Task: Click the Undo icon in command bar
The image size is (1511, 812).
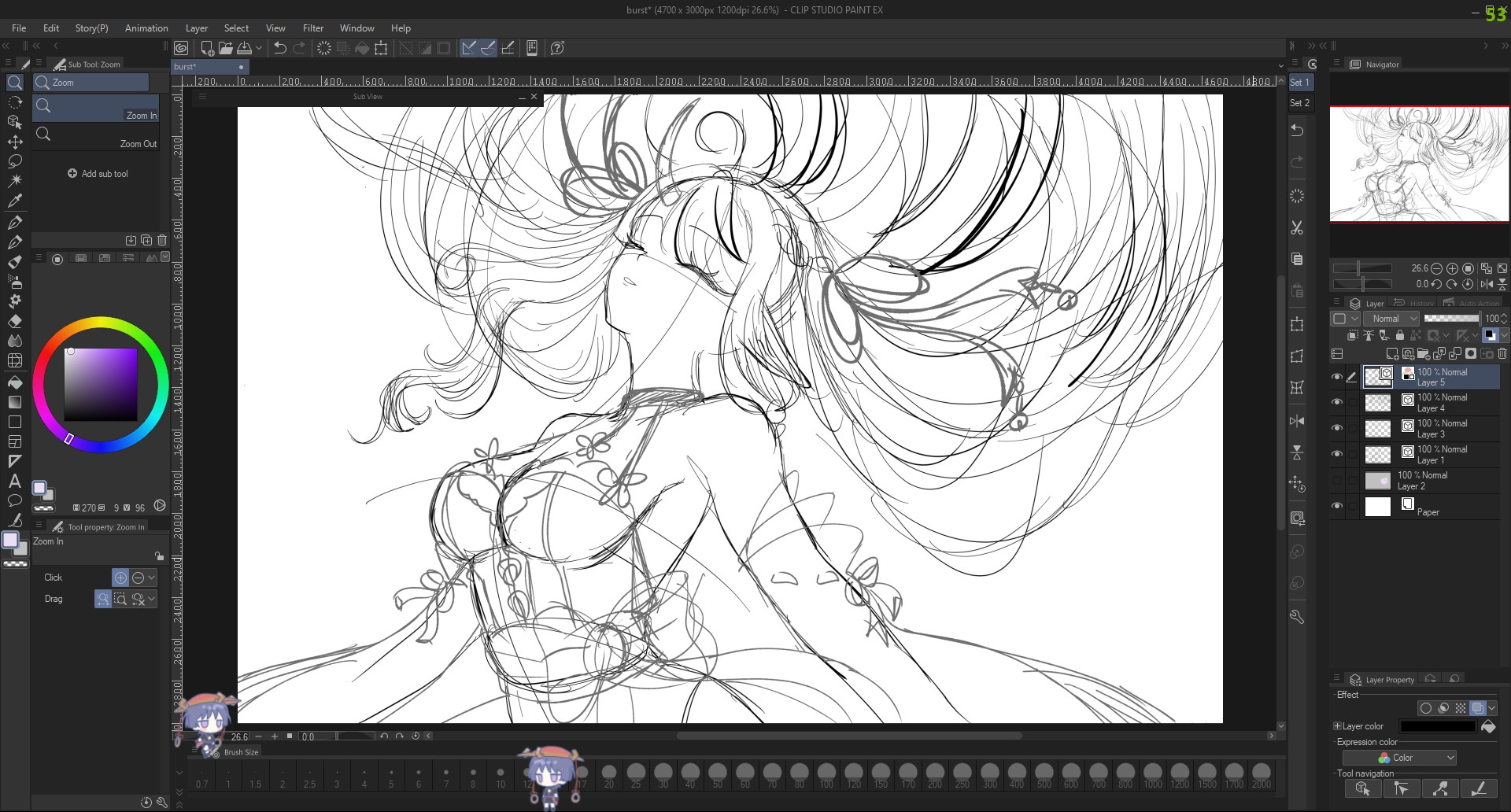Action: 279,48
